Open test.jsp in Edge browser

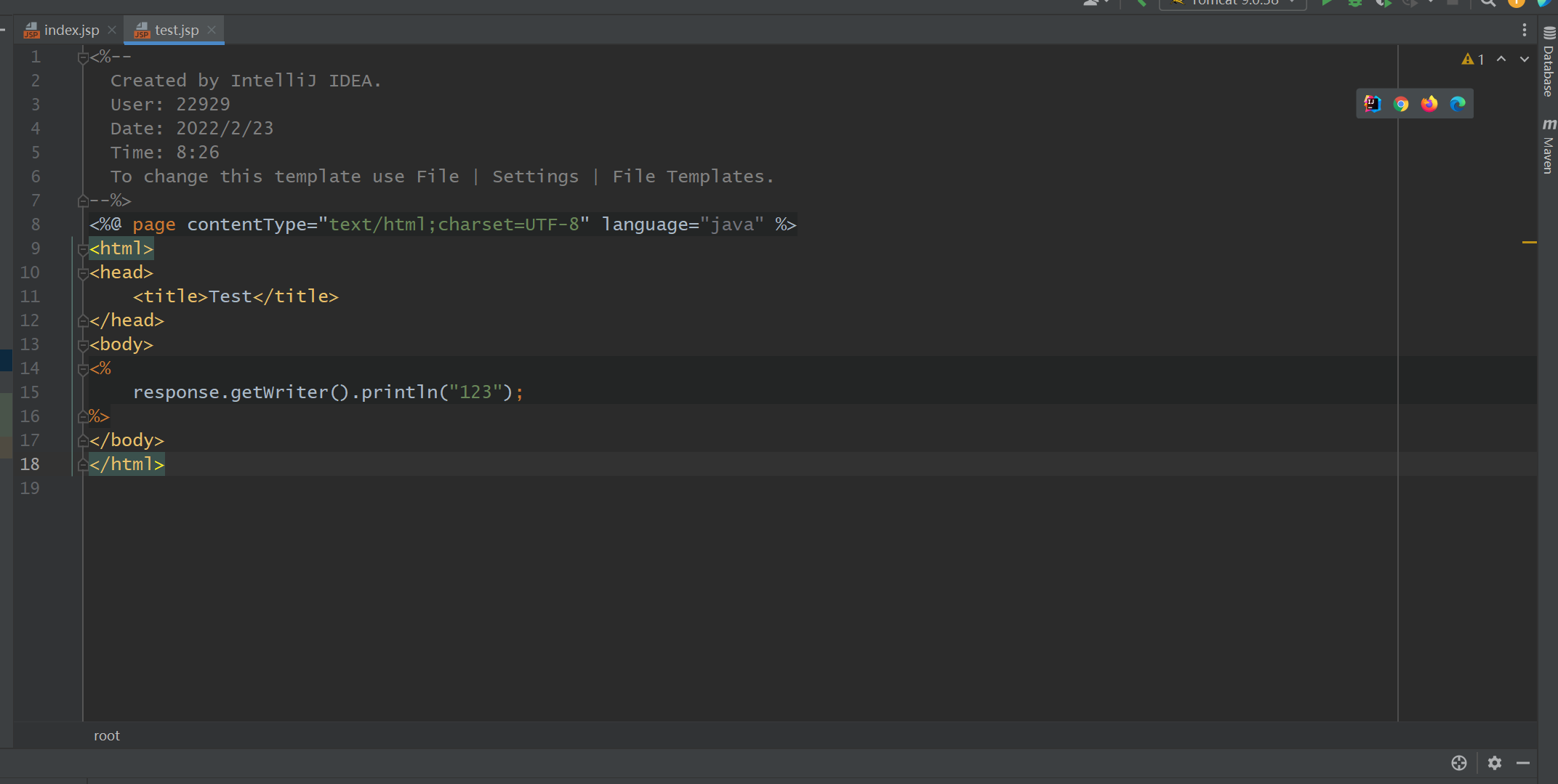click(x=1458, y=104)
